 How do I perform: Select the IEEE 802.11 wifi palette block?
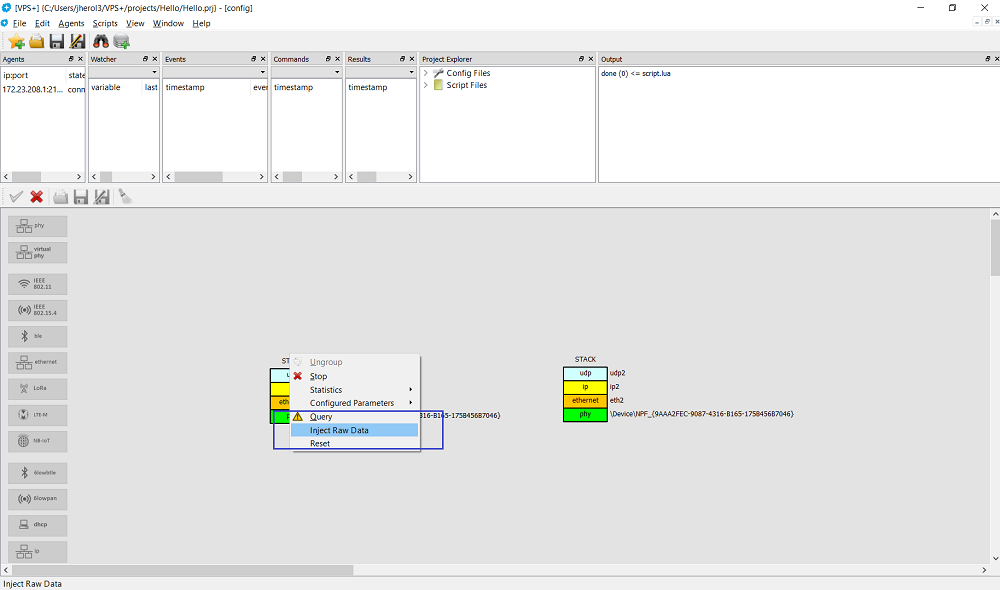pyautogui.click(x=38, y=284)
